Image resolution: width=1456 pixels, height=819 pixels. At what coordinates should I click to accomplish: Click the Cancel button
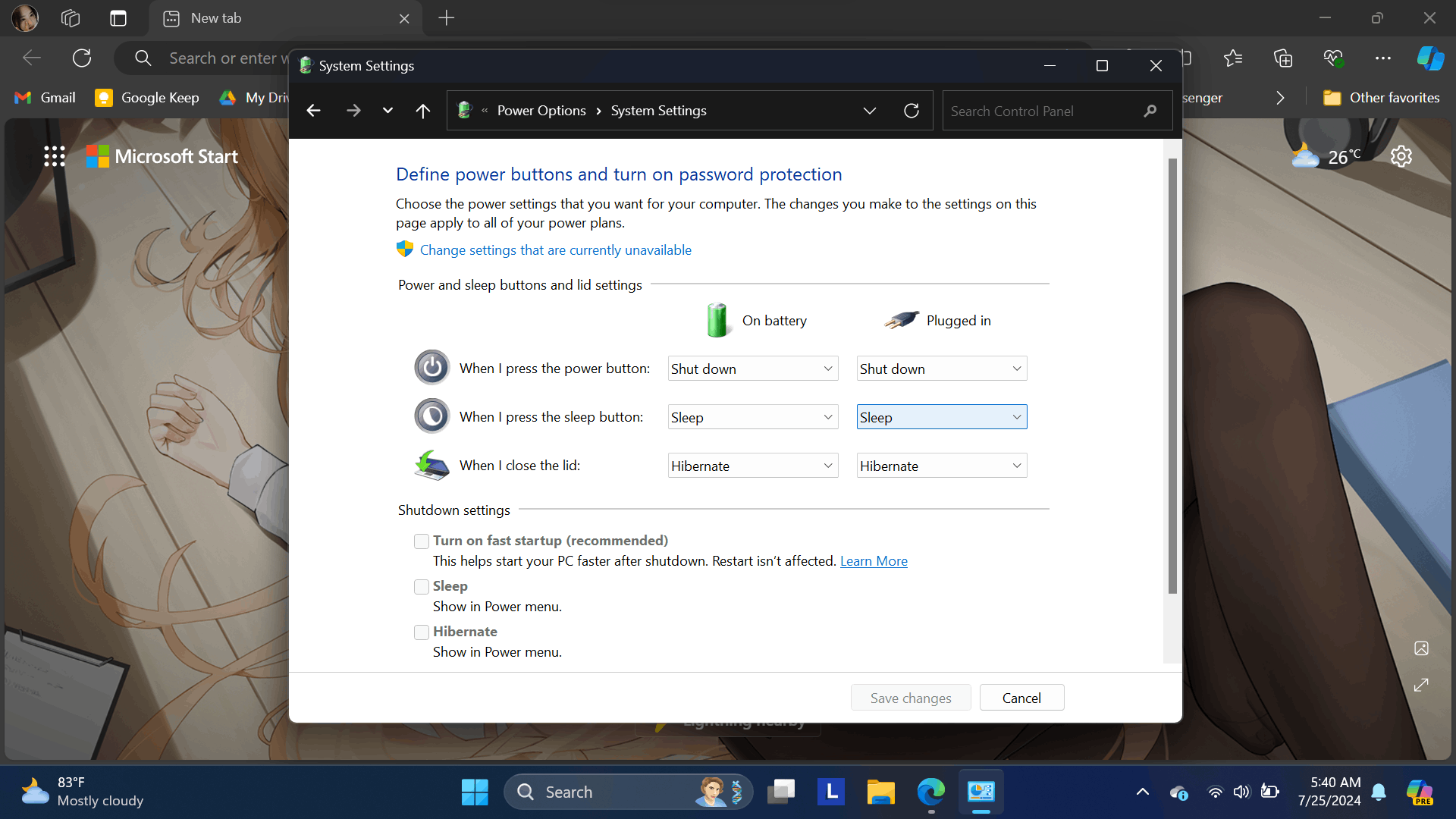tap(1021, 698)
